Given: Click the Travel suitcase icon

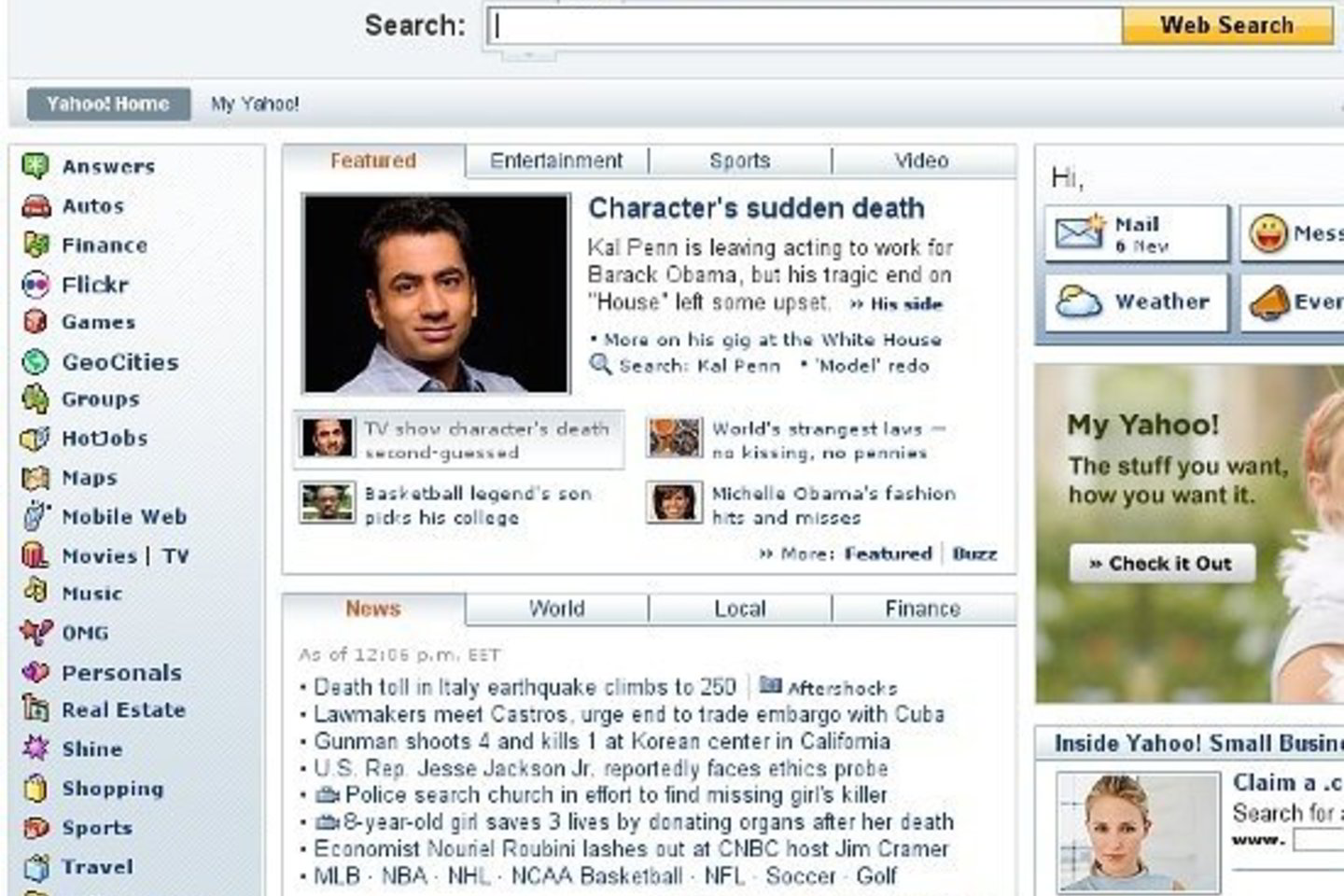Looking at the screenshot, I should pos(35,867).
